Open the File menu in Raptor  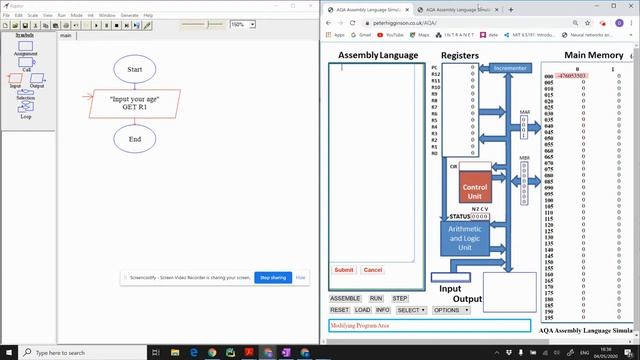(6, 15)
